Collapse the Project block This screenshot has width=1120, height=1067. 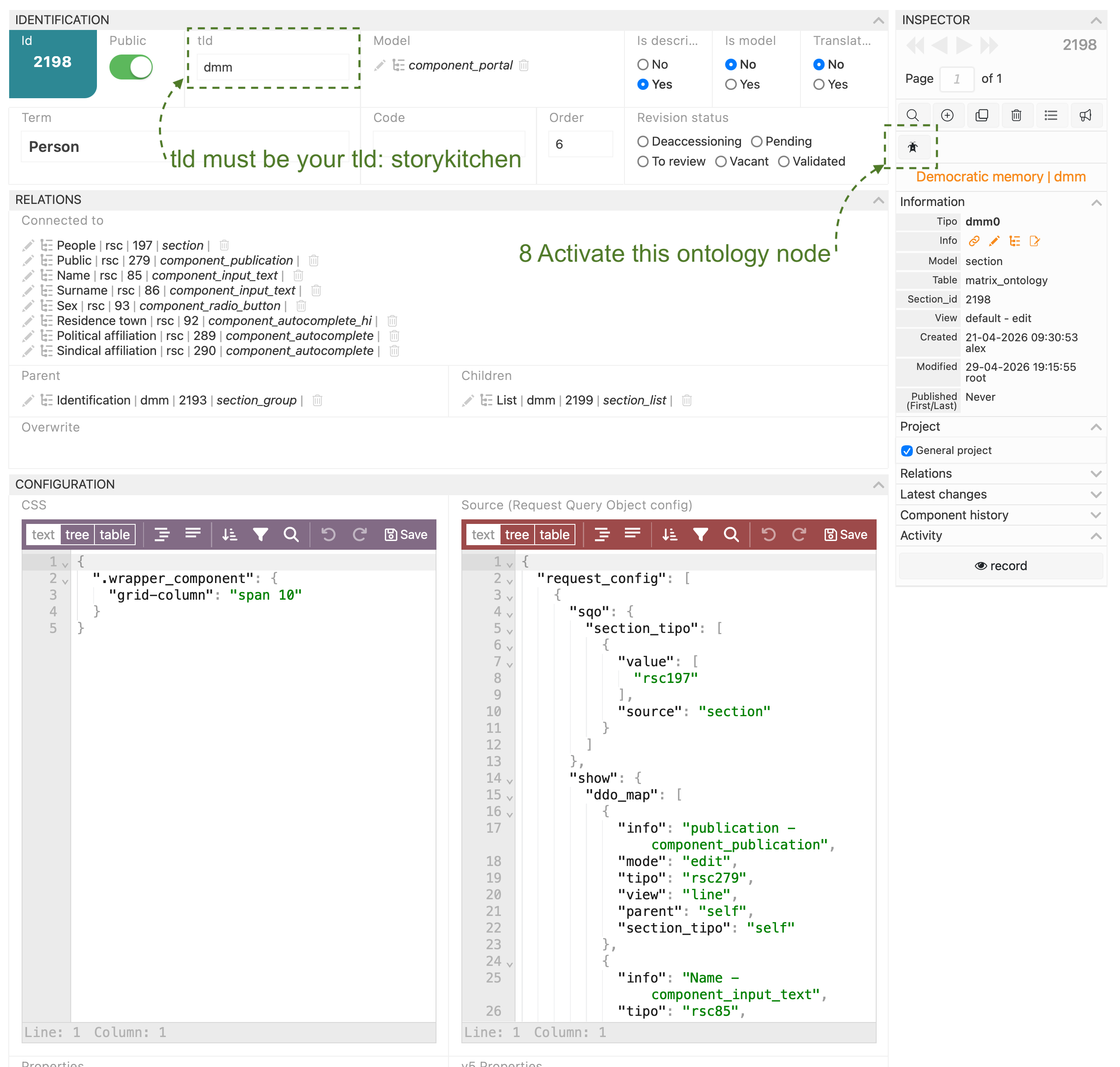1096,427
